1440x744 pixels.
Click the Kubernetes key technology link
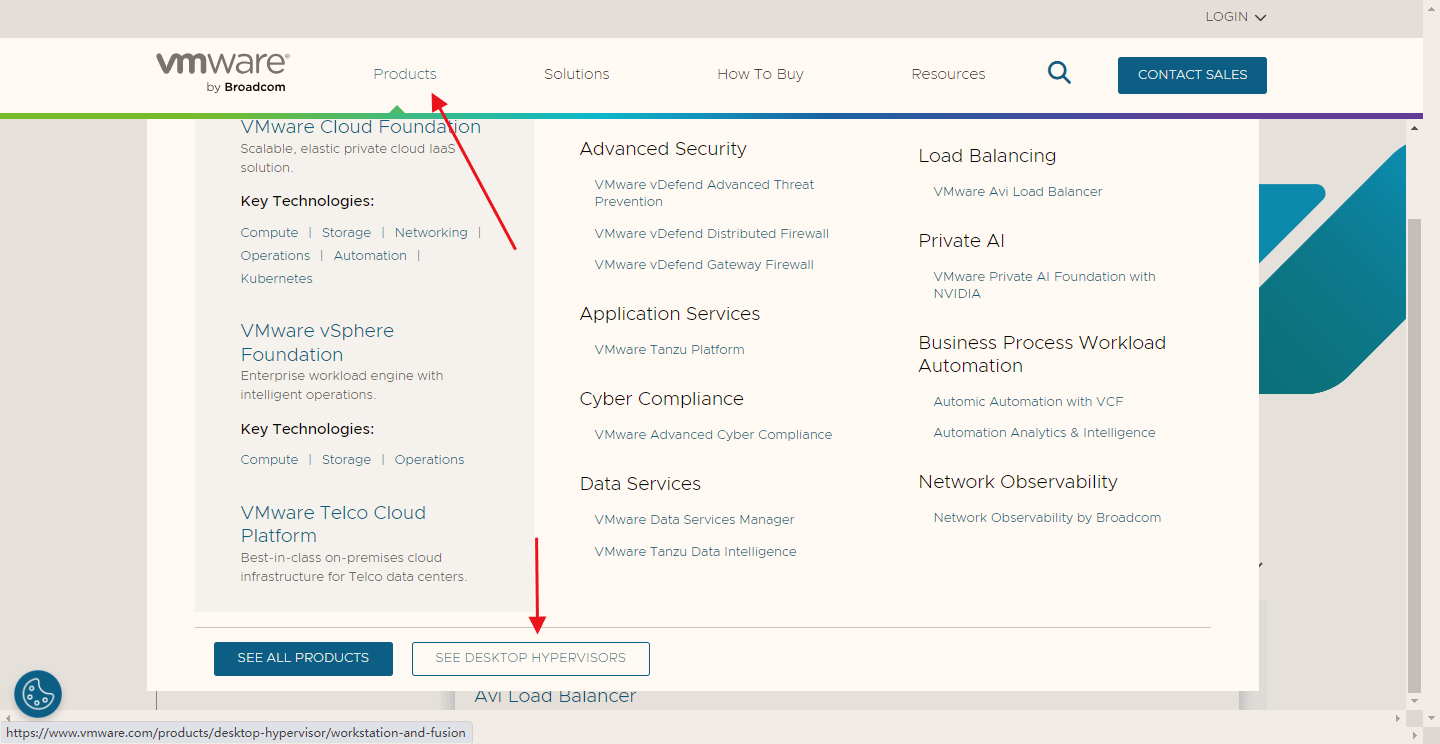[277, 278]
